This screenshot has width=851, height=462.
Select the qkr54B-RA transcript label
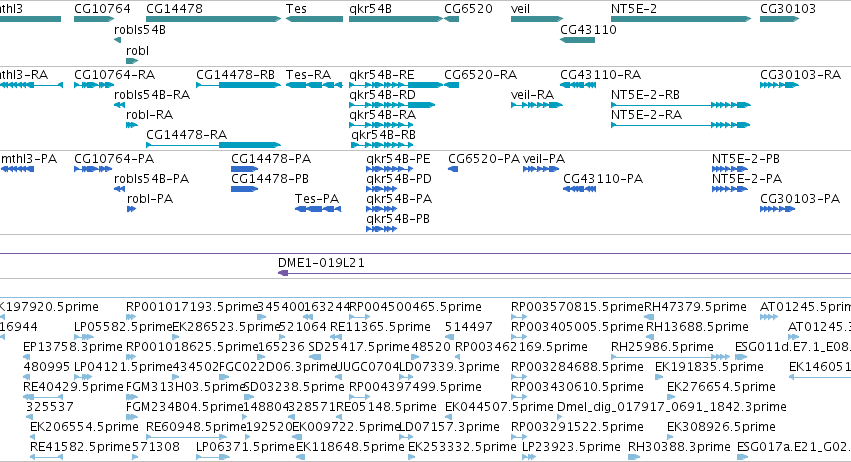(x=383, y=115)
